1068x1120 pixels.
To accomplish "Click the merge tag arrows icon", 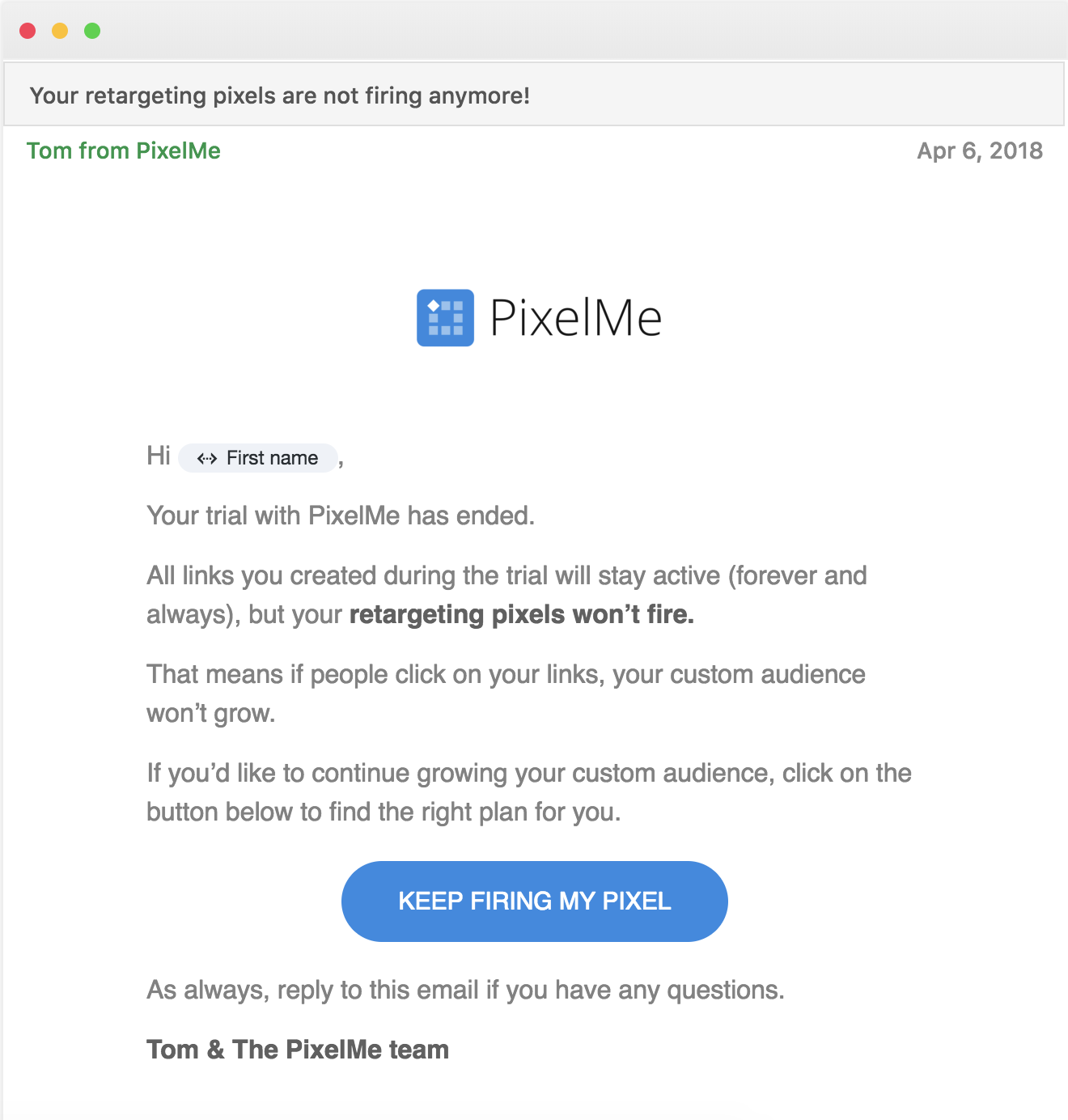I will click(x=207, y=458).
